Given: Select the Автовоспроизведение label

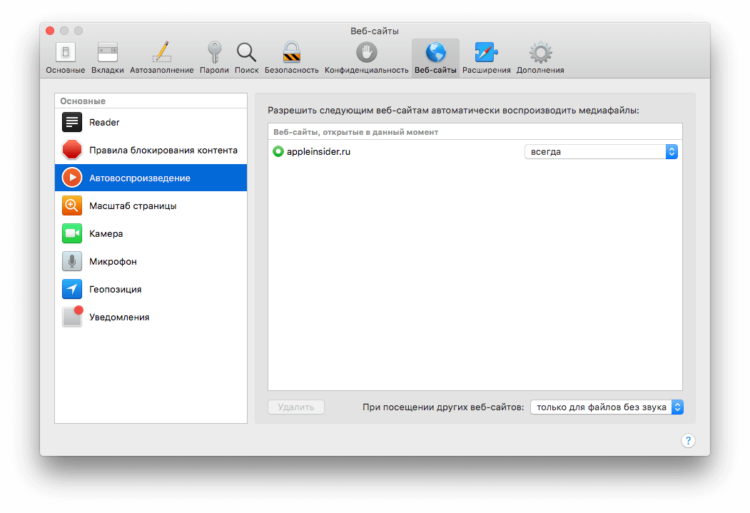Looking at the screenshot, I should click(x=140, y=178).
